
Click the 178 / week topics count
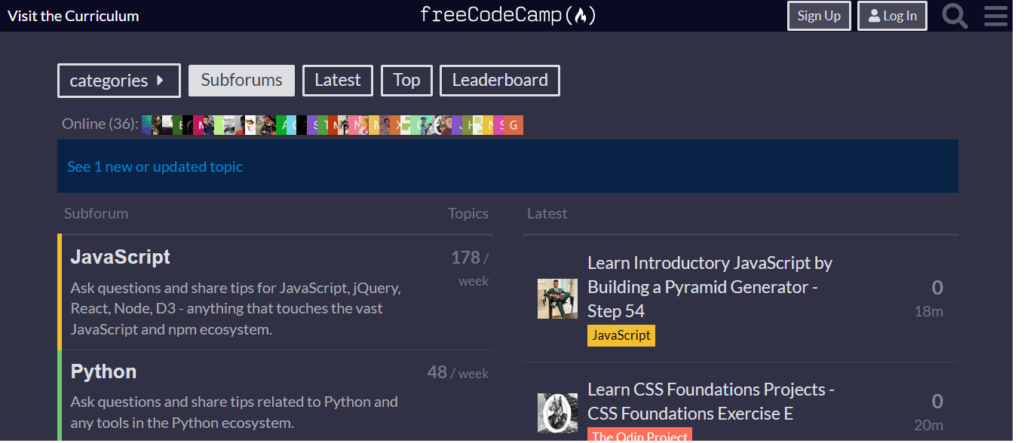point(470,268)
